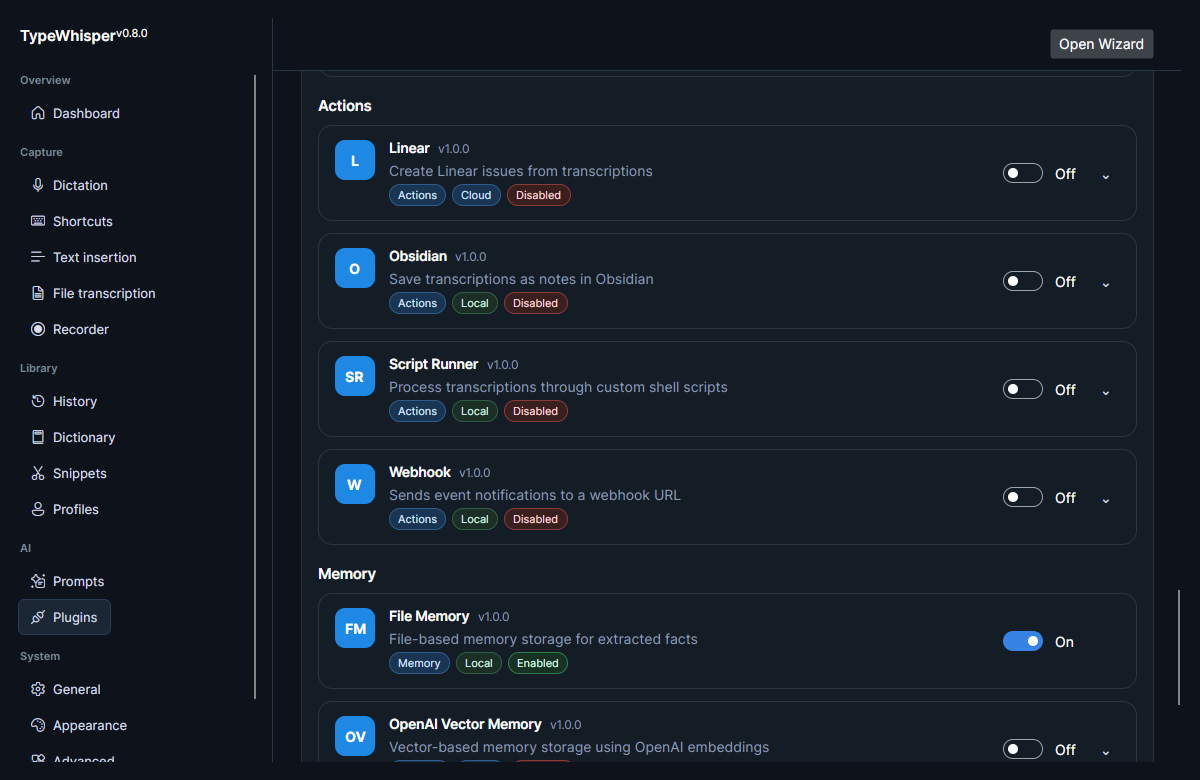
Task: Enable OpenAI Vector Memory toggle
Action: pyautogui.click(x=1023, y=749)
